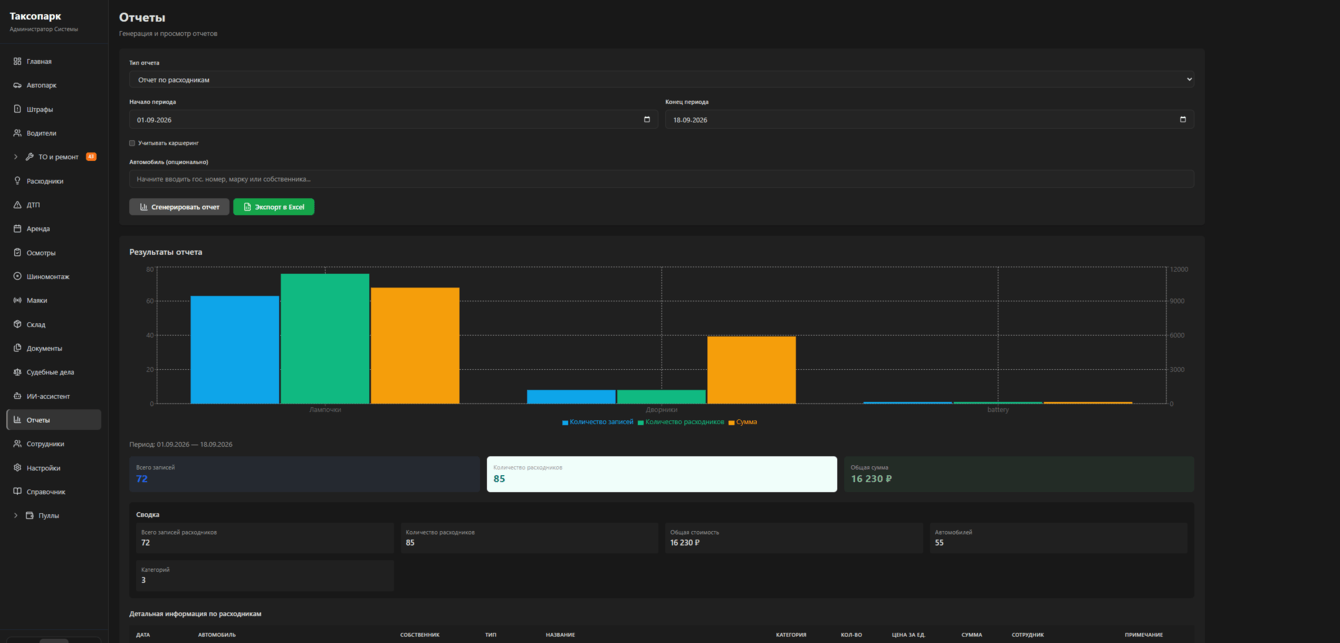The height and width of the screenshot is (643, 1340).
Task: Open the Справочник book icon
Action: pyautogui.click(x=17, y=492)
